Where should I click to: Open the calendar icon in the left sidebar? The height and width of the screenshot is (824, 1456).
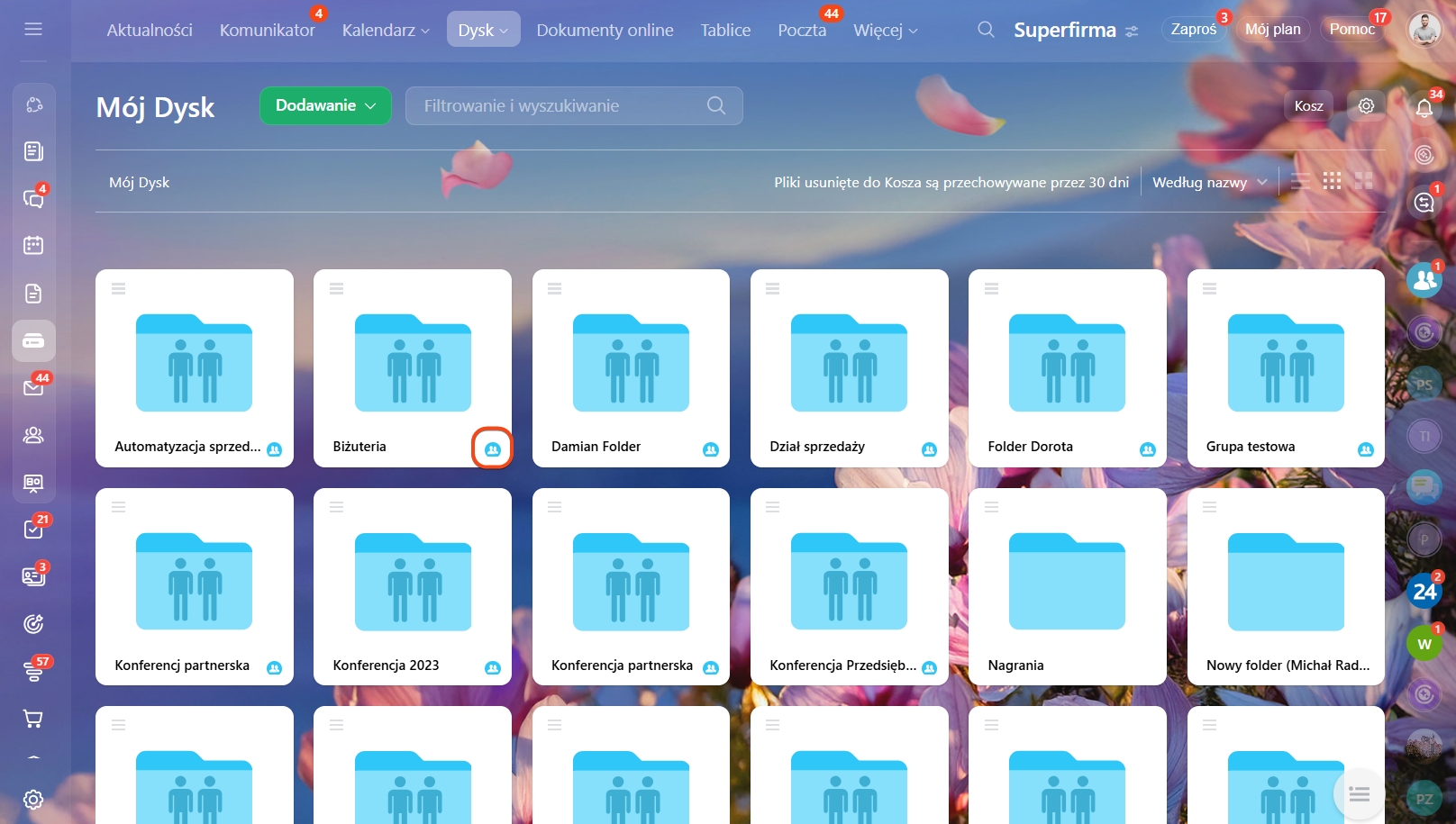[x=33, y=245]
